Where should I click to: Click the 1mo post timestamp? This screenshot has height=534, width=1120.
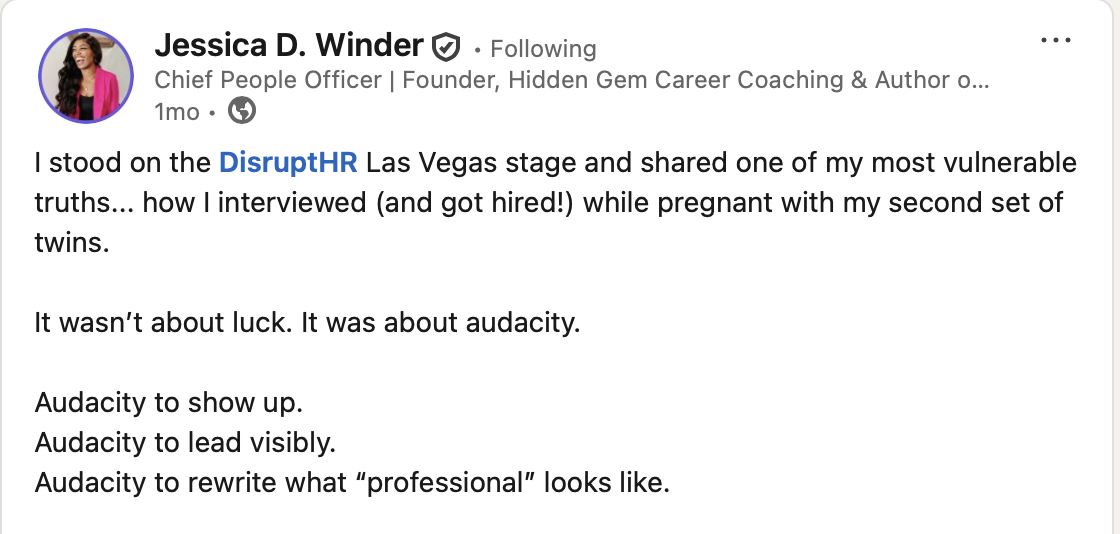click(177, 111)
